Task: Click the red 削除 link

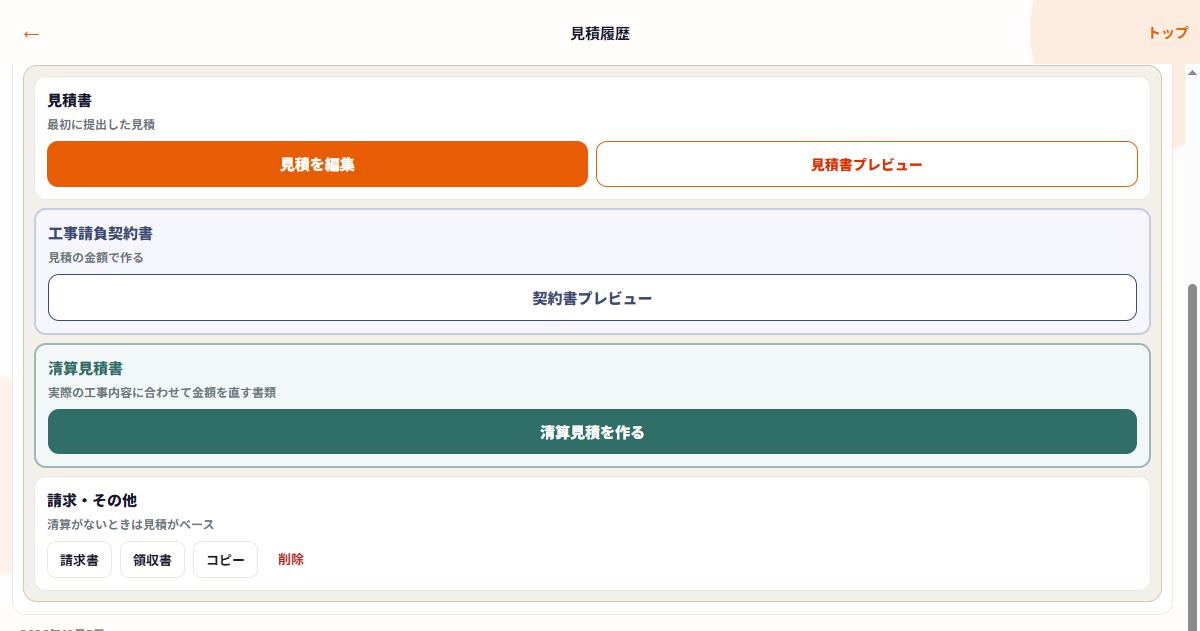Action: (291, 559)
